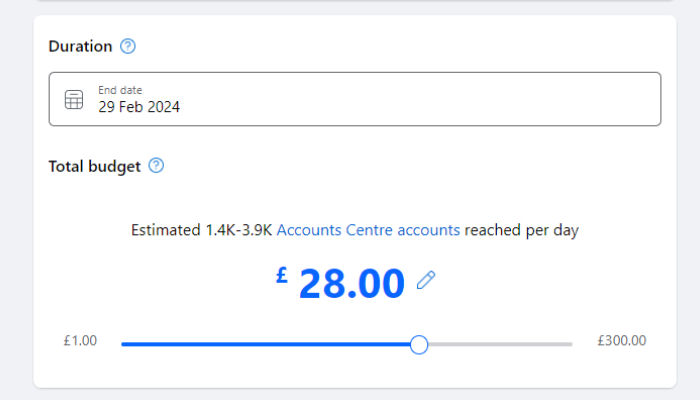Click the 'reached per day' text
Viewport: 700px width, 400px height.
click(x=522, y=230)
